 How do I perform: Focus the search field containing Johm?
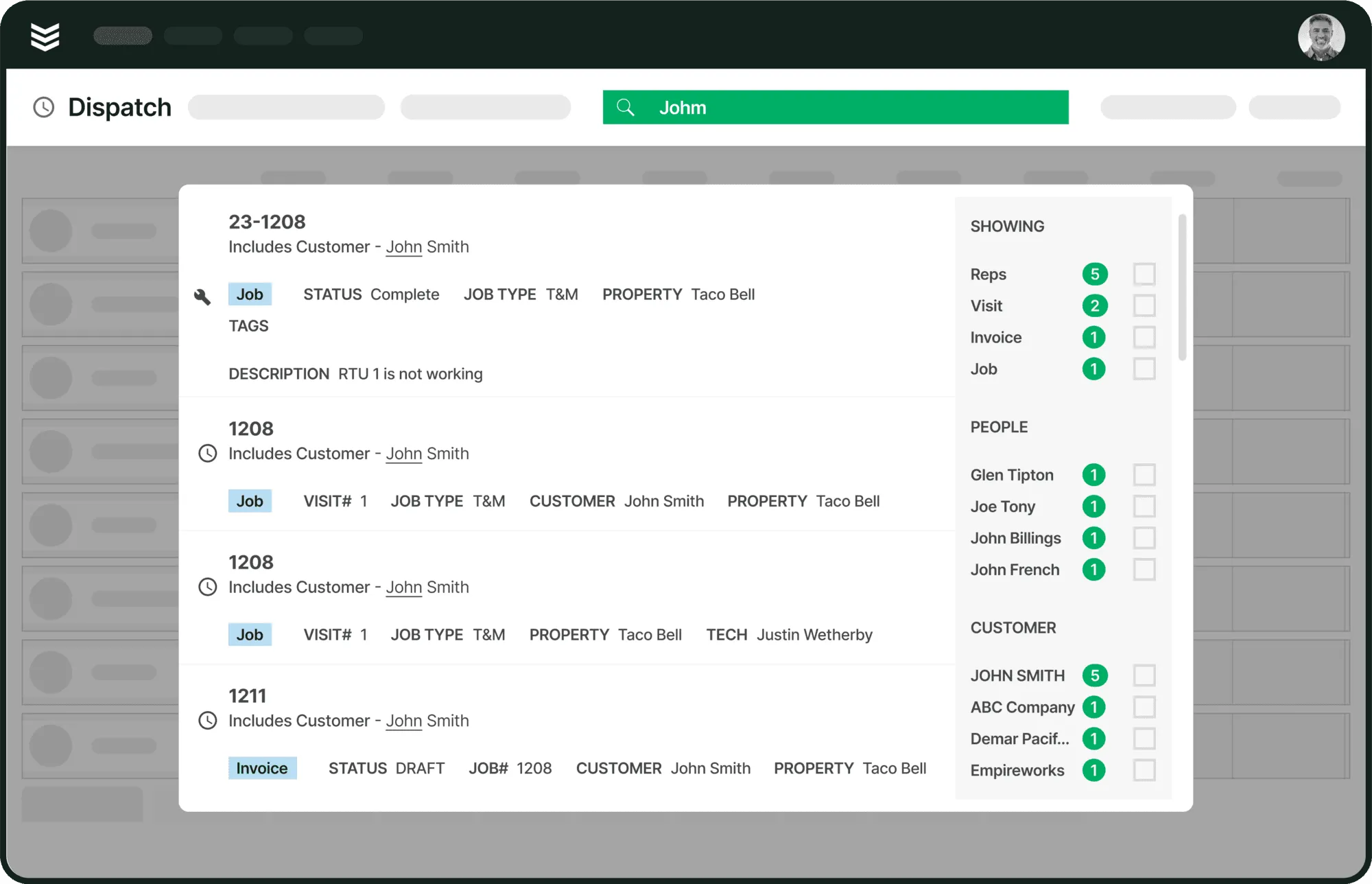pyautogui.click(x=836, y=107)
